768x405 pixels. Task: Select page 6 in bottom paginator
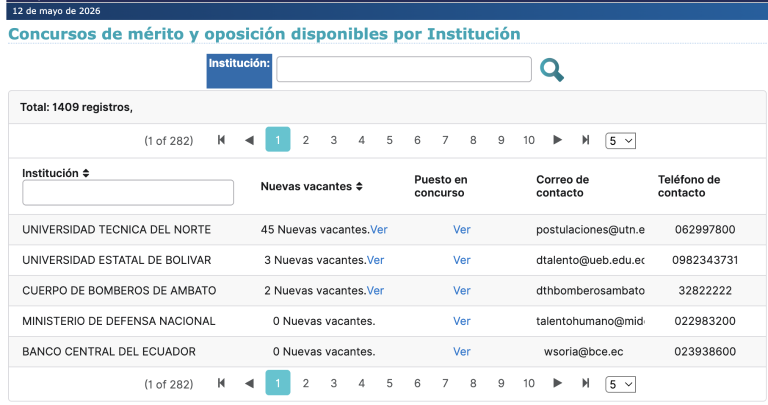(x=417, y=383)
